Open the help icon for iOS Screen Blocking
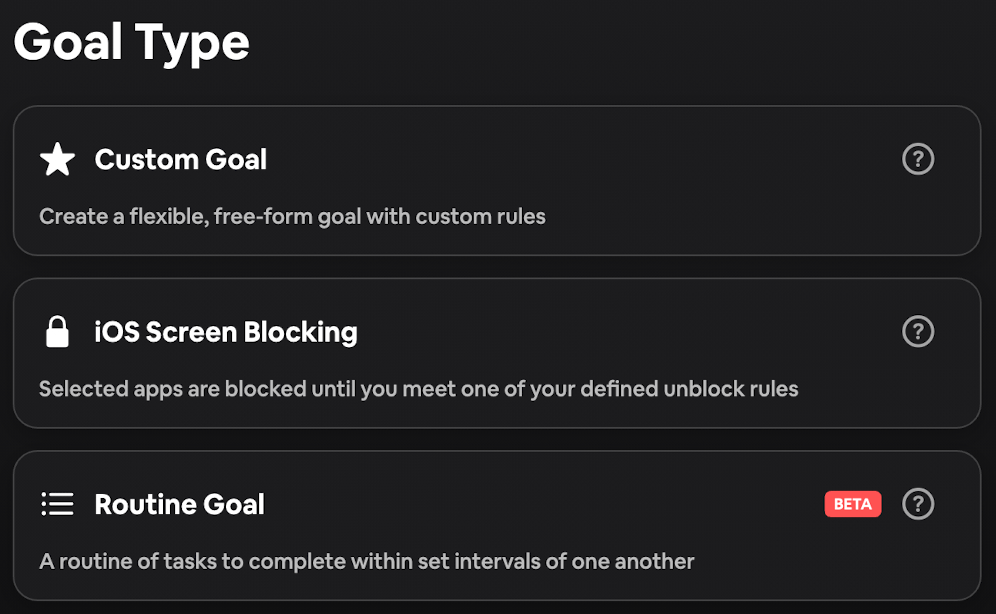 (918, 331)
